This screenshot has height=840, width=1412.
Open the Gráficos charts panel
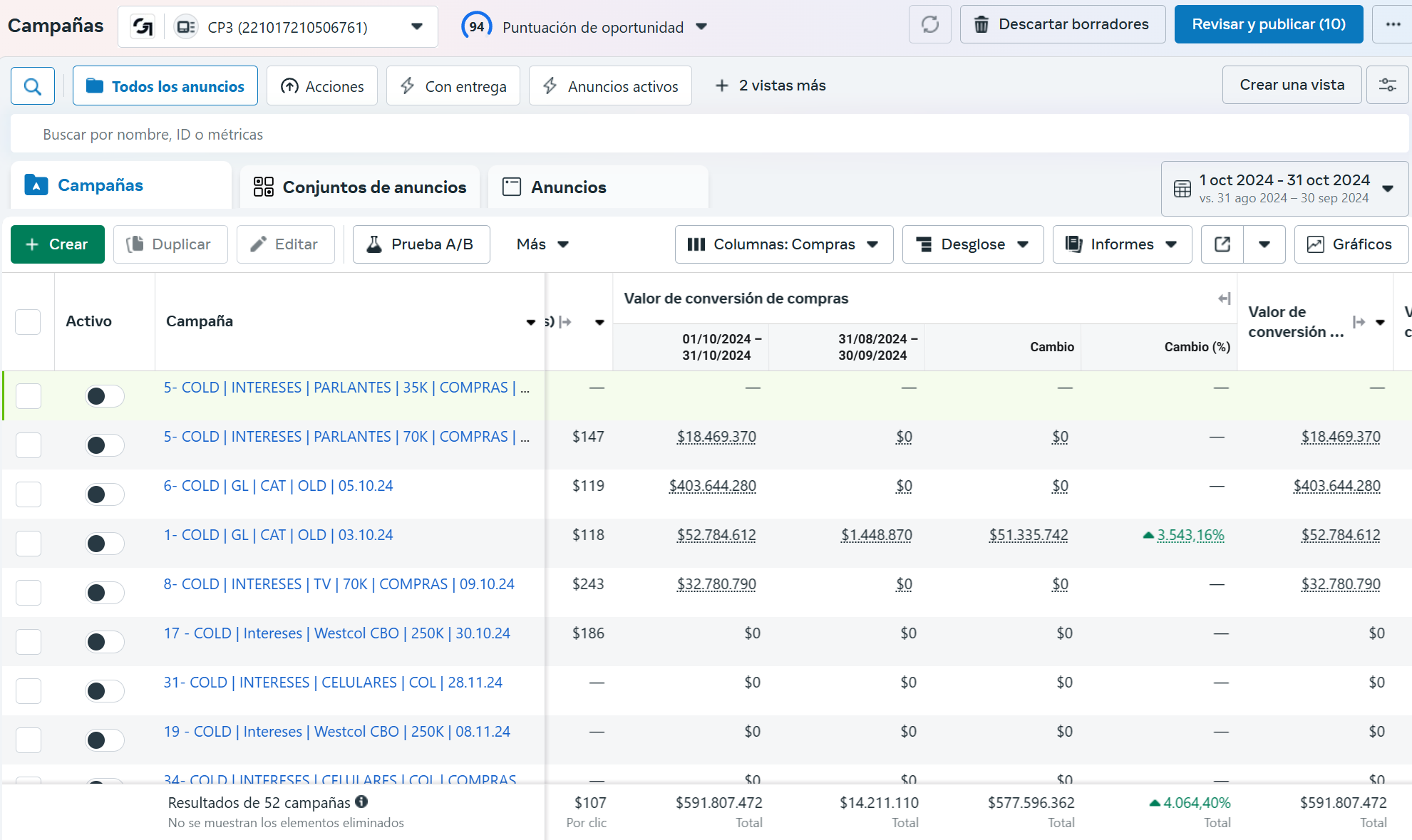tap(1351, 244)
